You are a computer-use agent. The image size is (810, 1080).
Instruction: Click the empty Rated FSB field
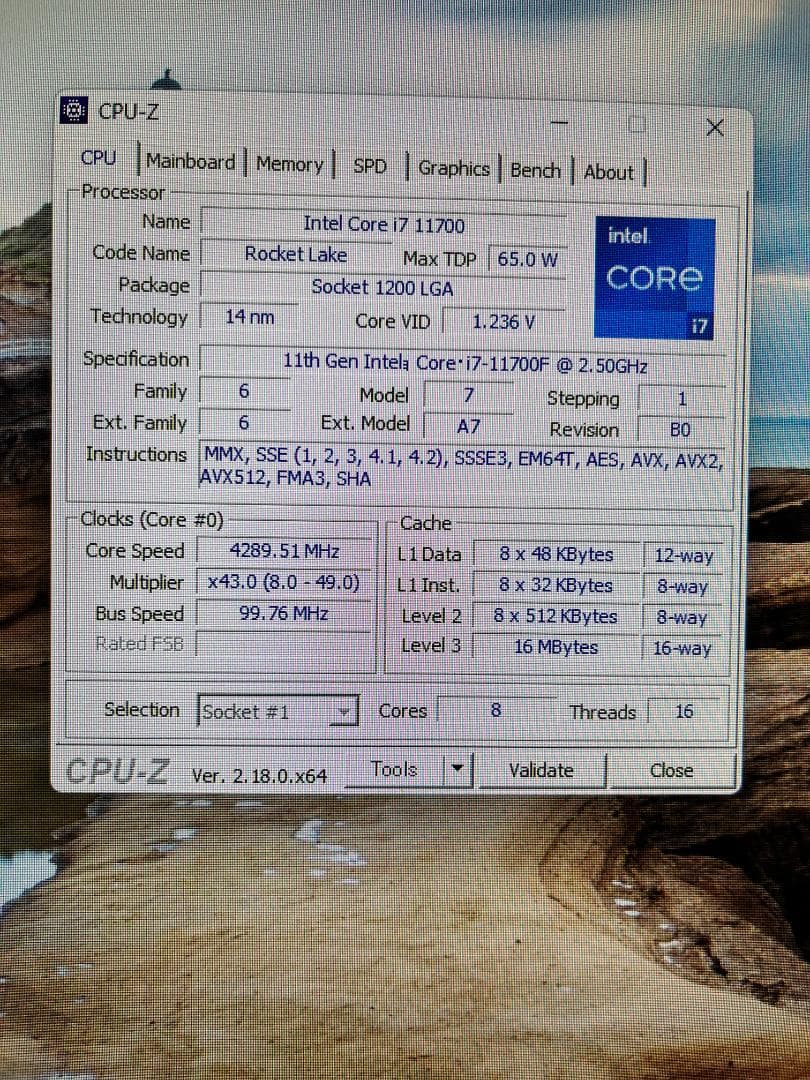[284, 644]
